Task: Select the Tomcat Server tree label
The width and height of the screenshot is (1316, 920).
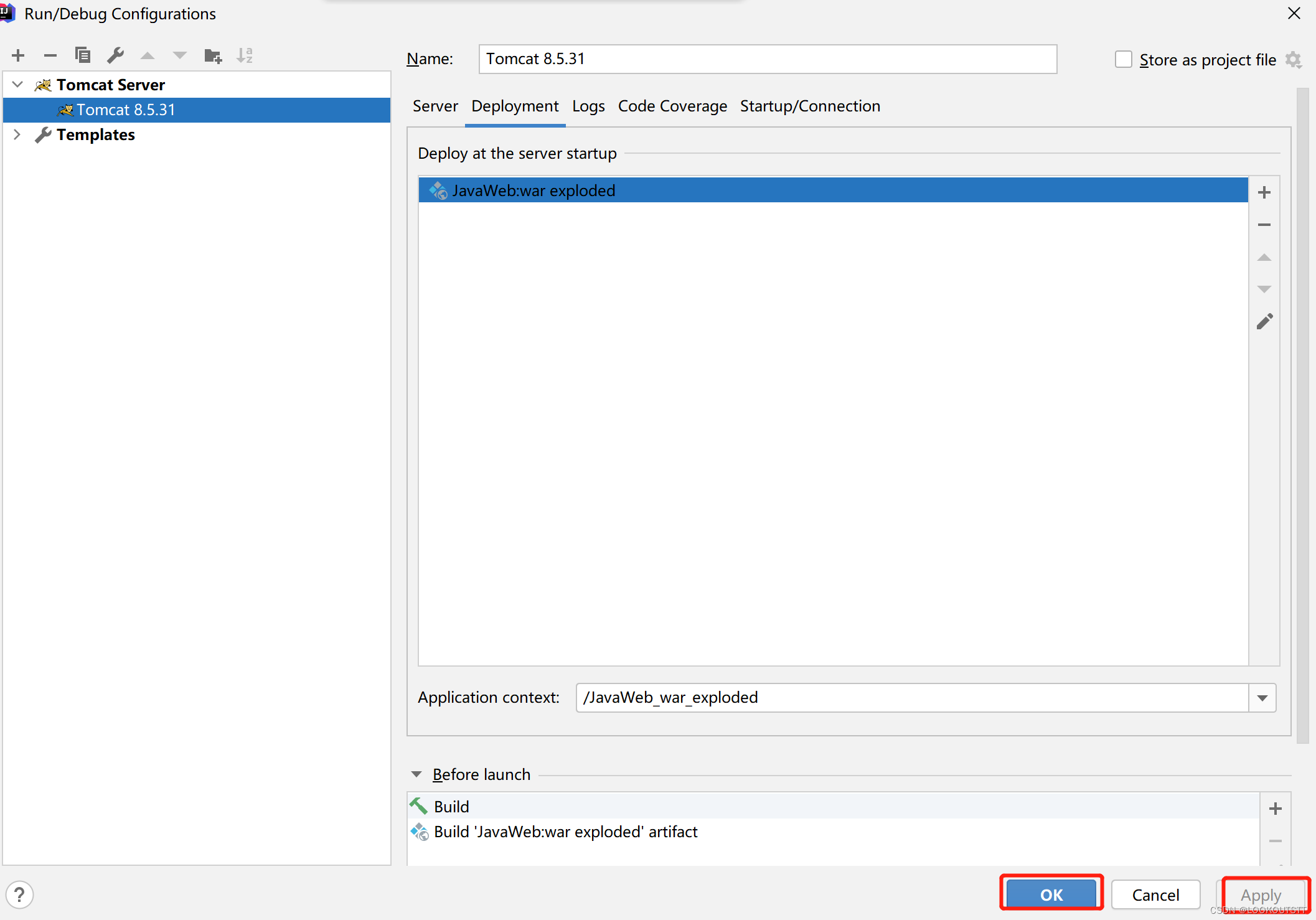Action: [111, 85]
